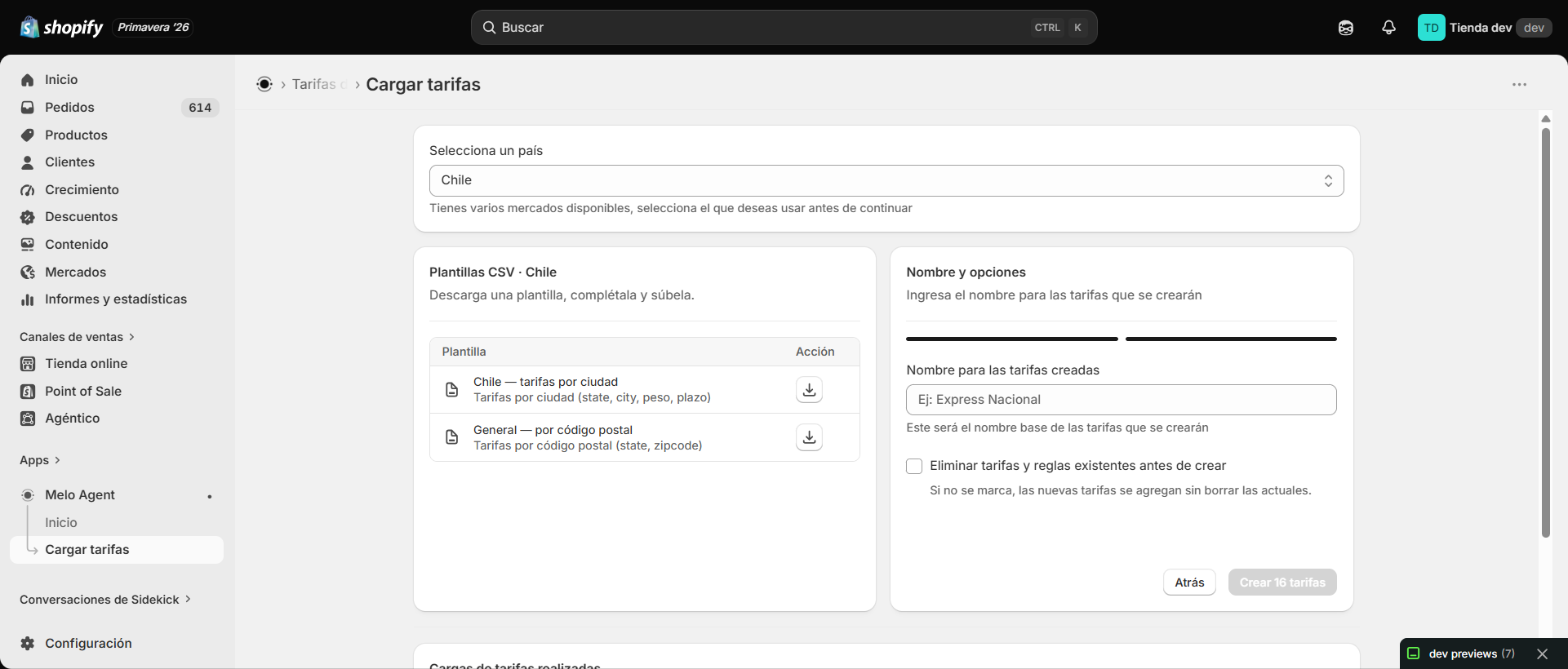Click the Acción column header
1568x669 pixels.
815,352
